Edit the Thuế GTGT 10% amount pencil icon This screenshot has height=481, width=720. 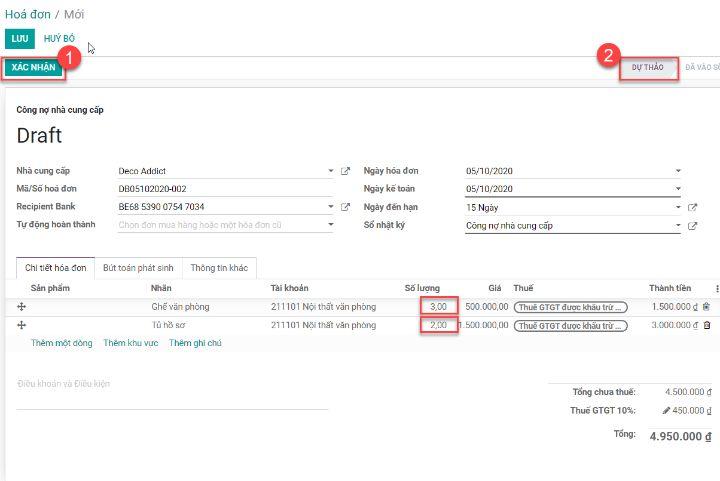click(664, 410)
